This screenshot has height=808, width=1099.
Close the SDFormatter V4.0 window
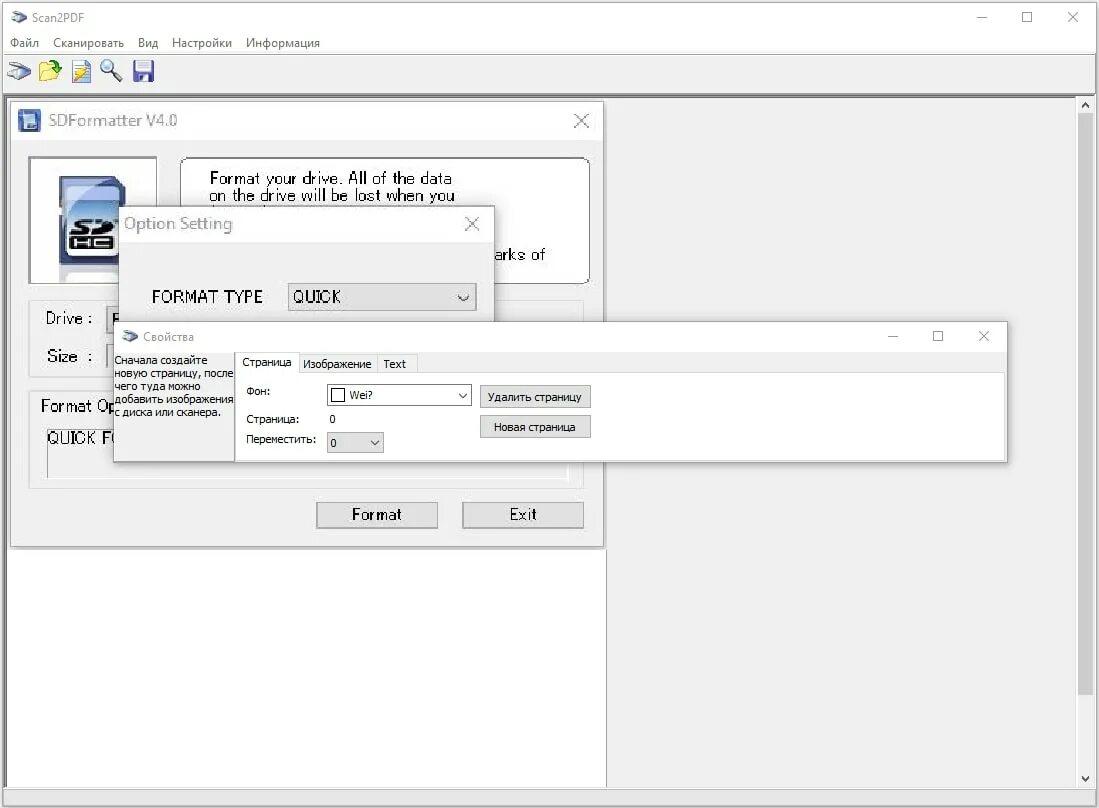[581, 121]
